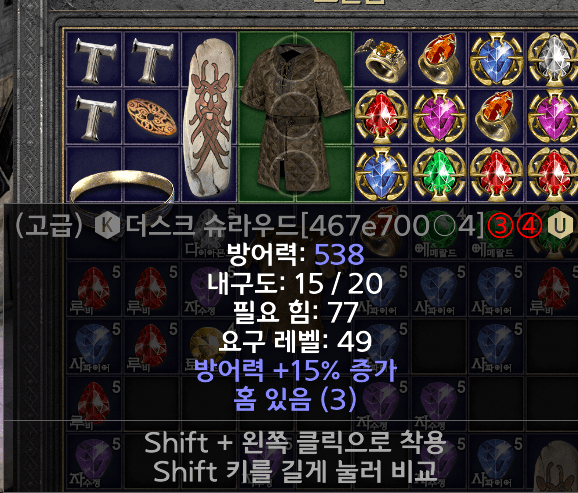Select the orange gem ring beside winged ring
Image resolution: width=578 pixels, height=493 pixels.
pos(439,59)
